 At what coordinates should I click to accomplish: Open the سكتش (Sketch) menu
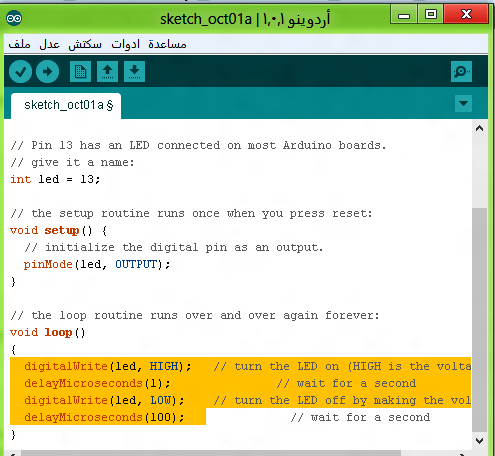85,44
